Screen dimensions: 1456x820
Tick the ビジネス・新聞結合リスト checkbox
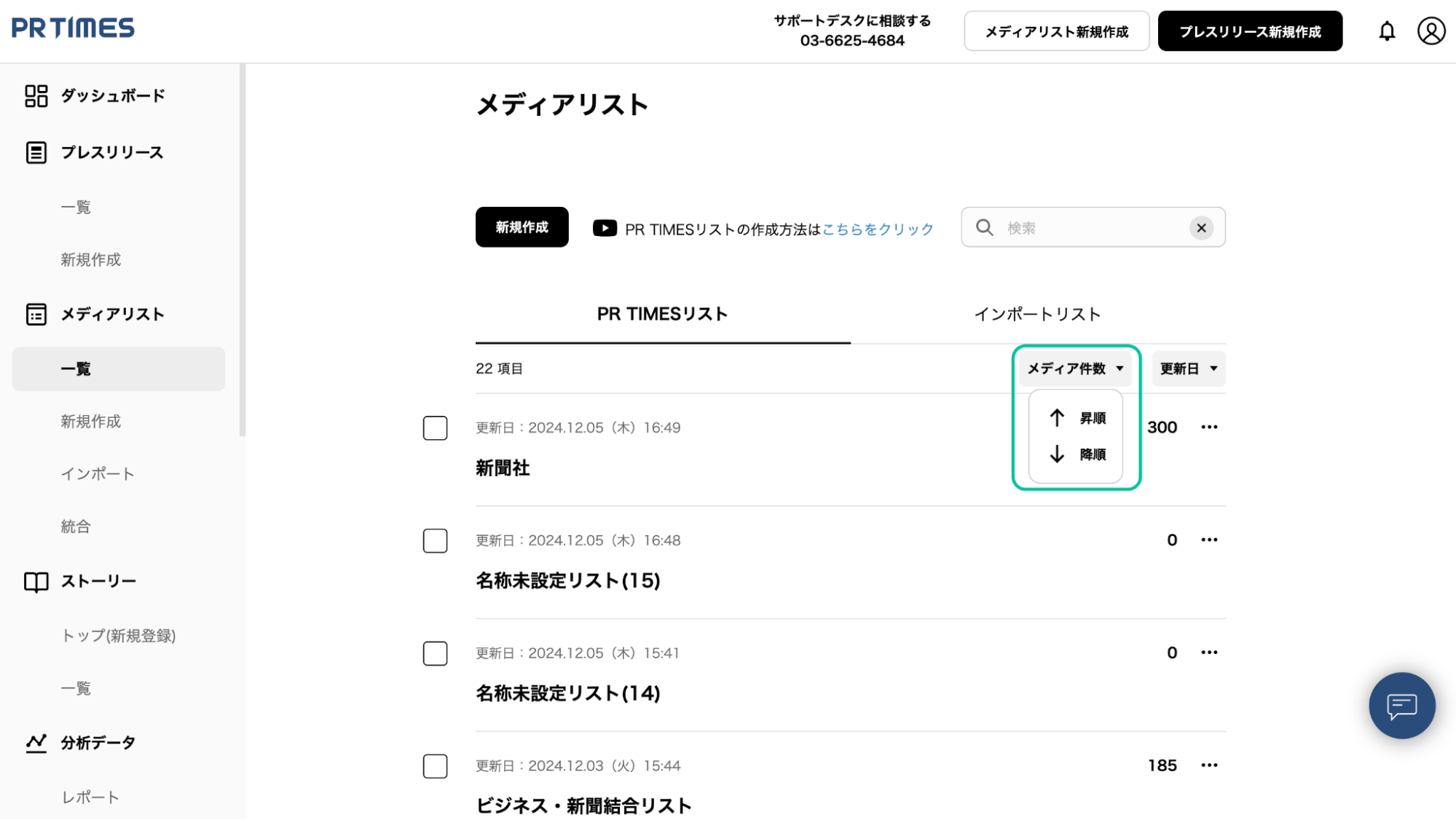coord(435,766)
